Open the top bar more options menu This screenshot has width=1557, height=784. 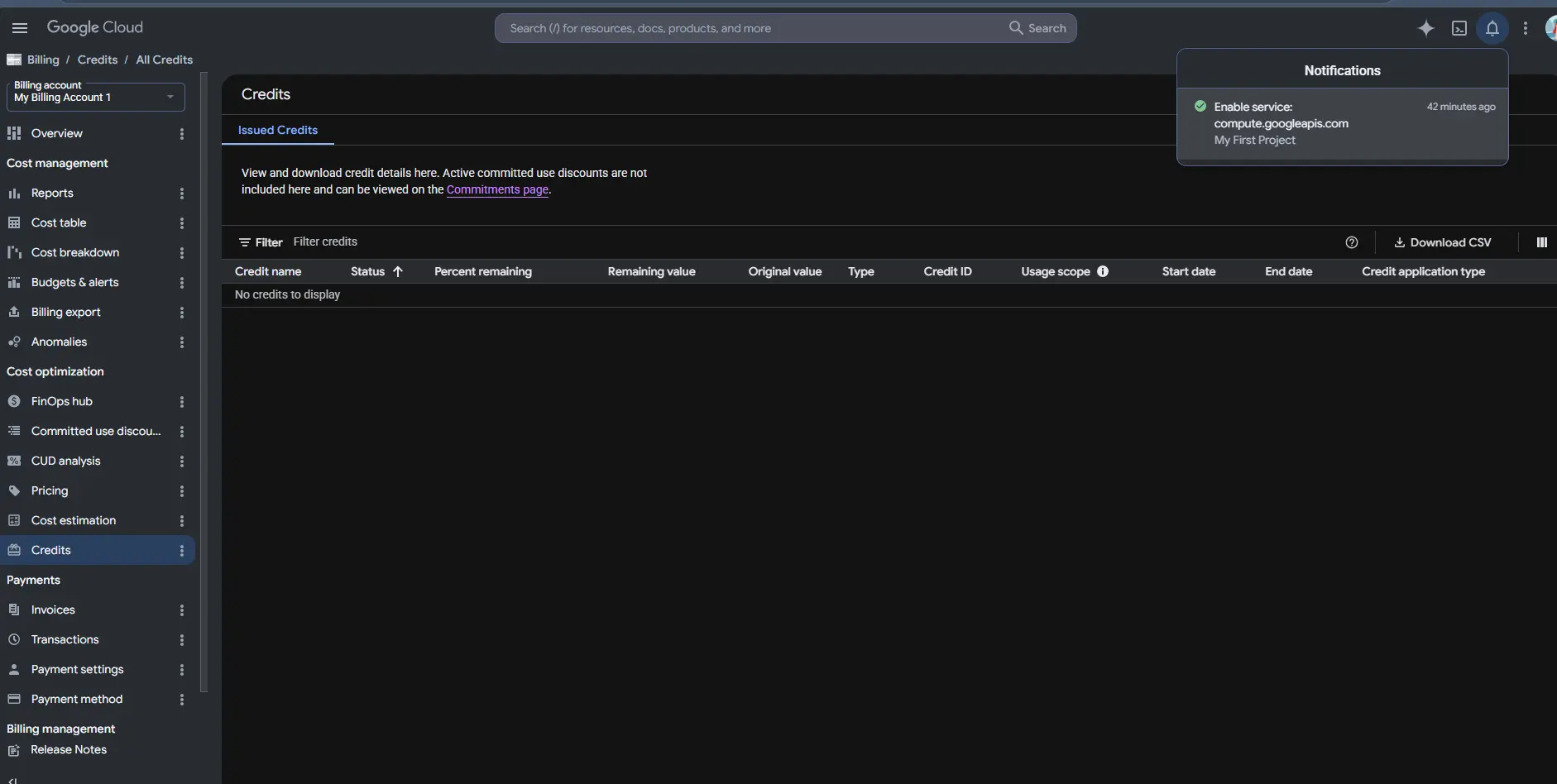click(1526, 28)
